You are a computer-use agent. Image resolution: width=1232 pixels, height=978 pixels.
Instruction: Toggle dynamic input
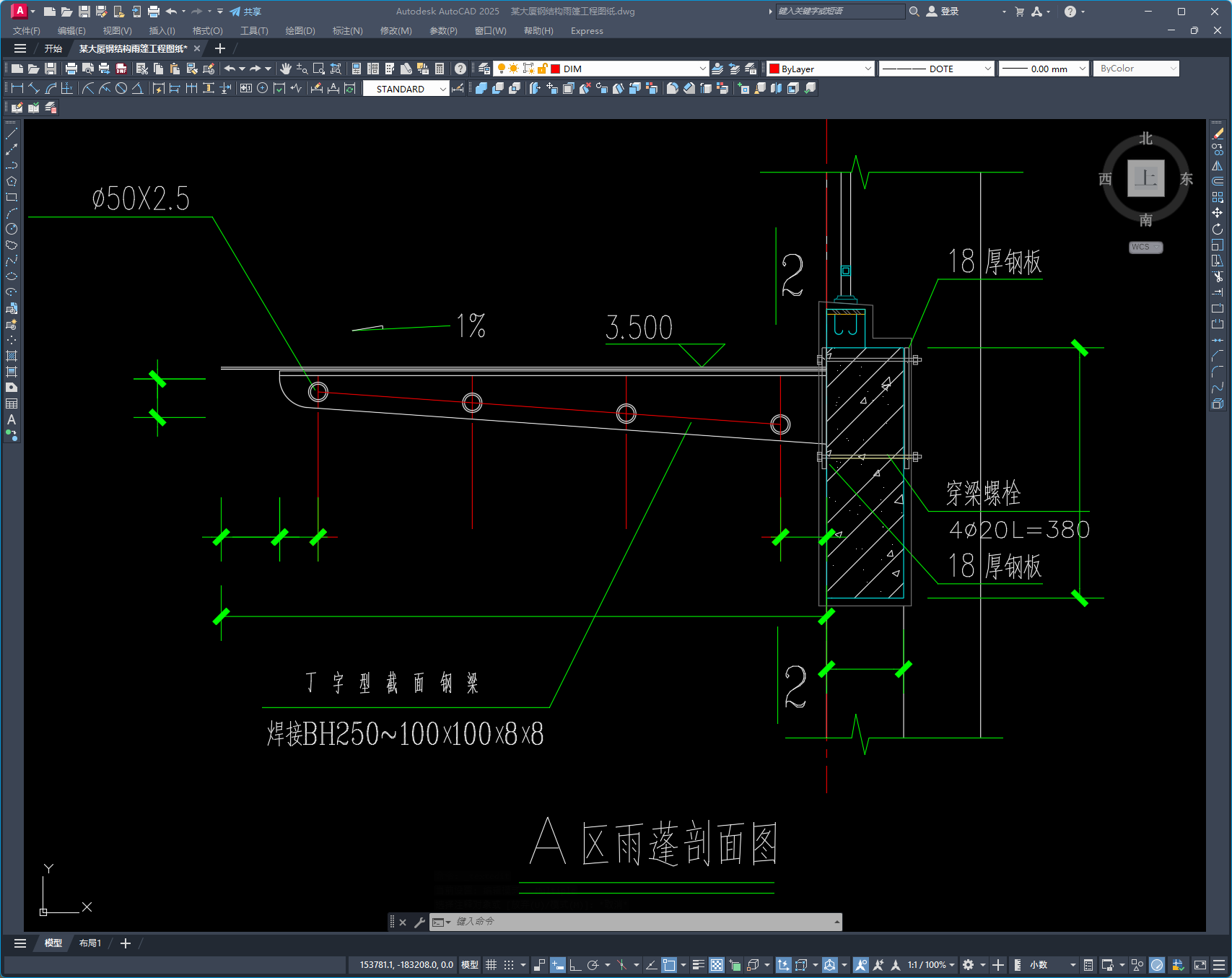coord(558,965)
